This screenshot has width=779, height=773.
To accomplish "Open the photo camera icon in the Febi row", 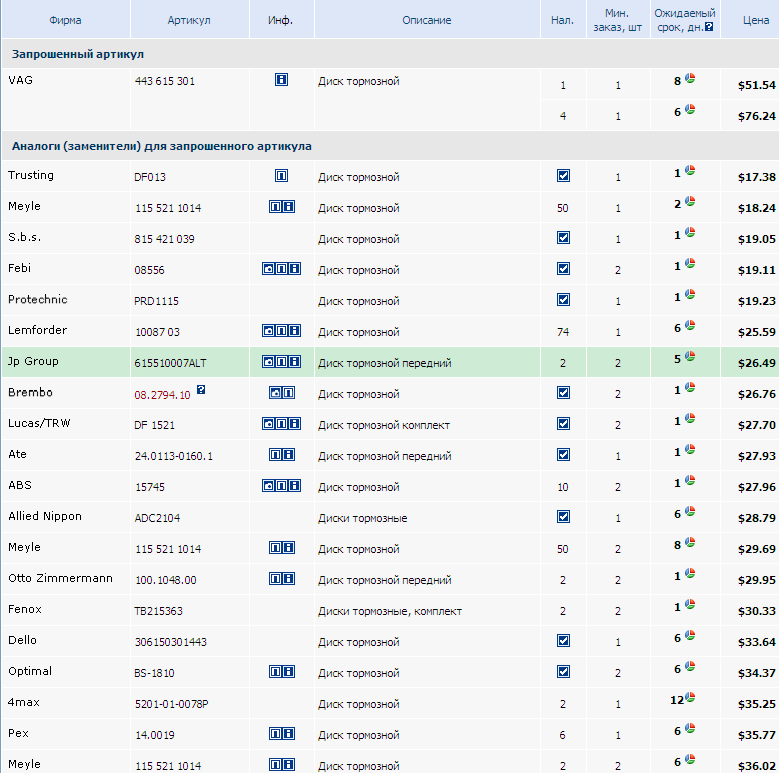I will pos(268,268).
